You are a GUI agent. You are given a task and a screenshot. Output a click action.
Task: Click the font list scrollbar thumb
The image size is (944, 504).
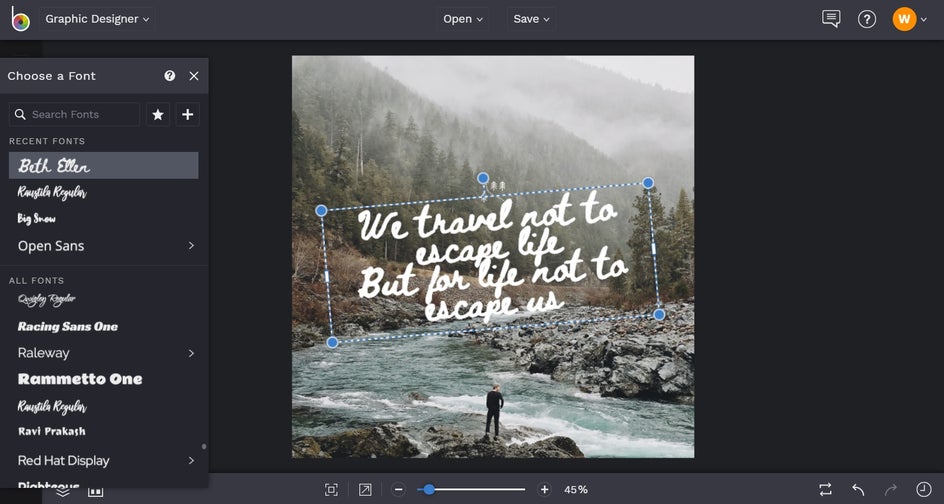pos(204,447)
